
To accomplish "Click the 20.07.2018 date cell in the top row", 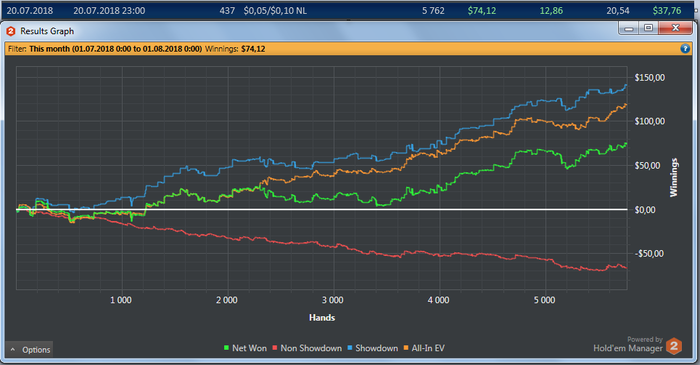I will tap(29, 11).
